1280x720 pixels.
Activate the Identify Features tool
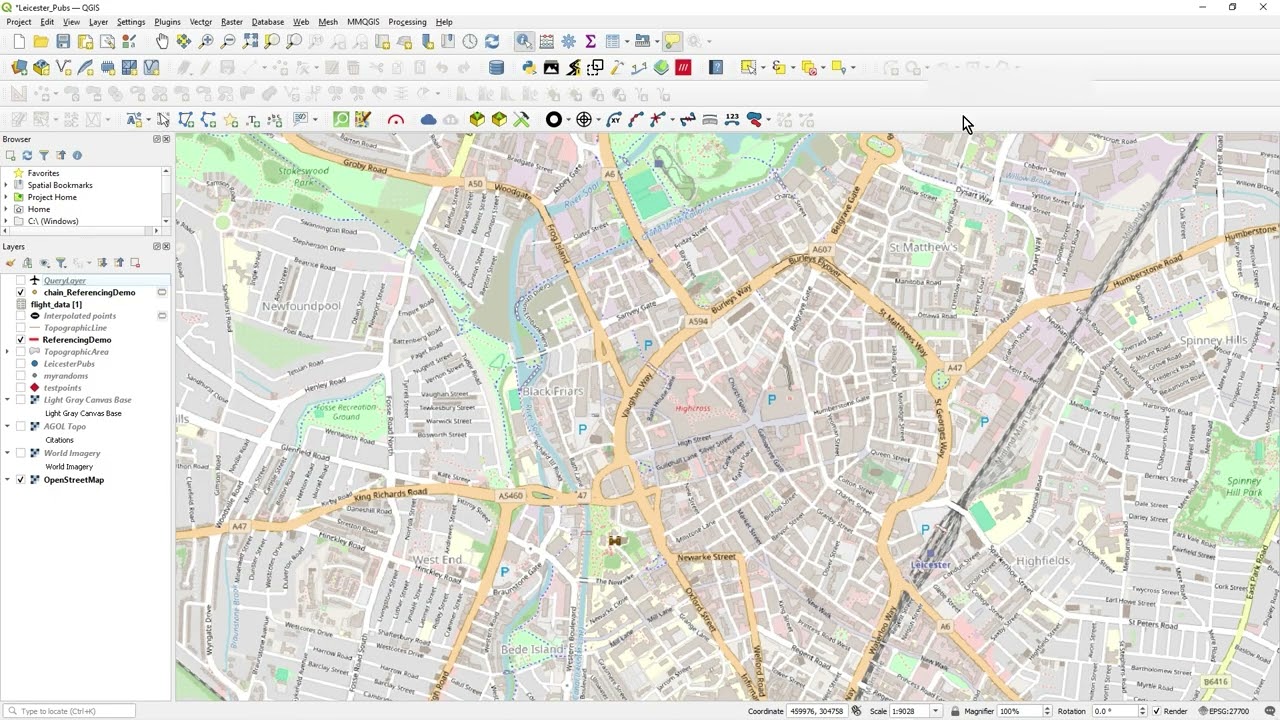pos(524,41)
